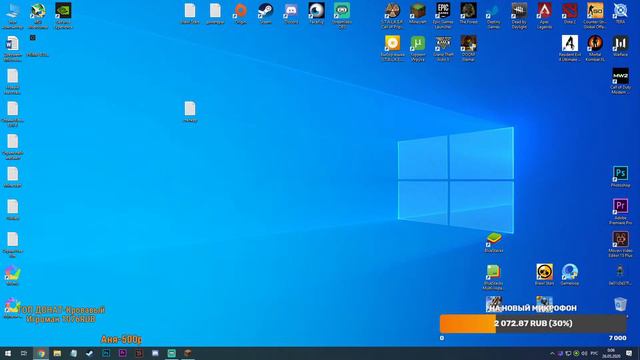The image size is (640, 360).
Task: Open the green uTorrent desktop icon
Action: 418,48
